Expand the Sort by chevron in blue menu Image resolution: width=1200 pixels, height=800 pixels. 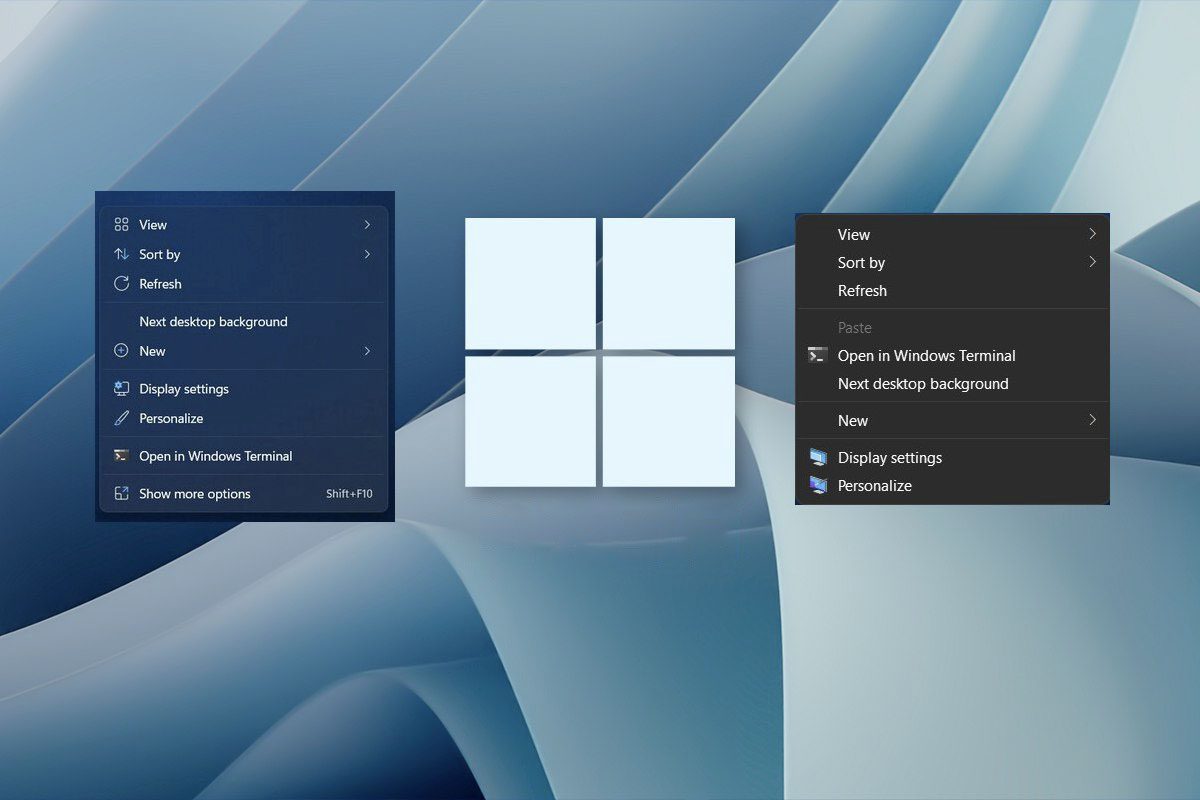(367, 254)
